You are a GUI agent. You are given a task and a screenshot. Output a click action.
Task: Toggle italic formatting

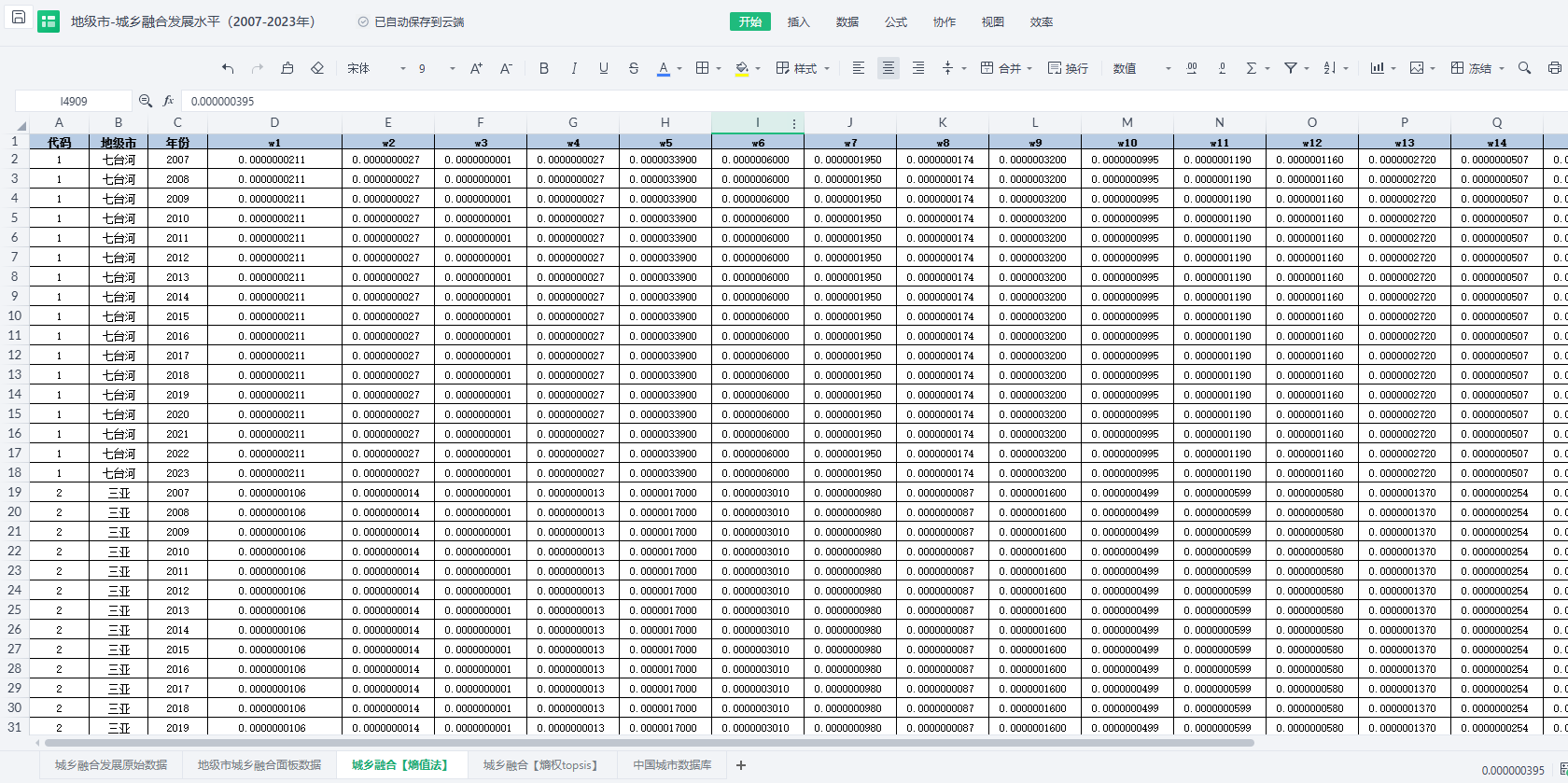tap(574, 68)
